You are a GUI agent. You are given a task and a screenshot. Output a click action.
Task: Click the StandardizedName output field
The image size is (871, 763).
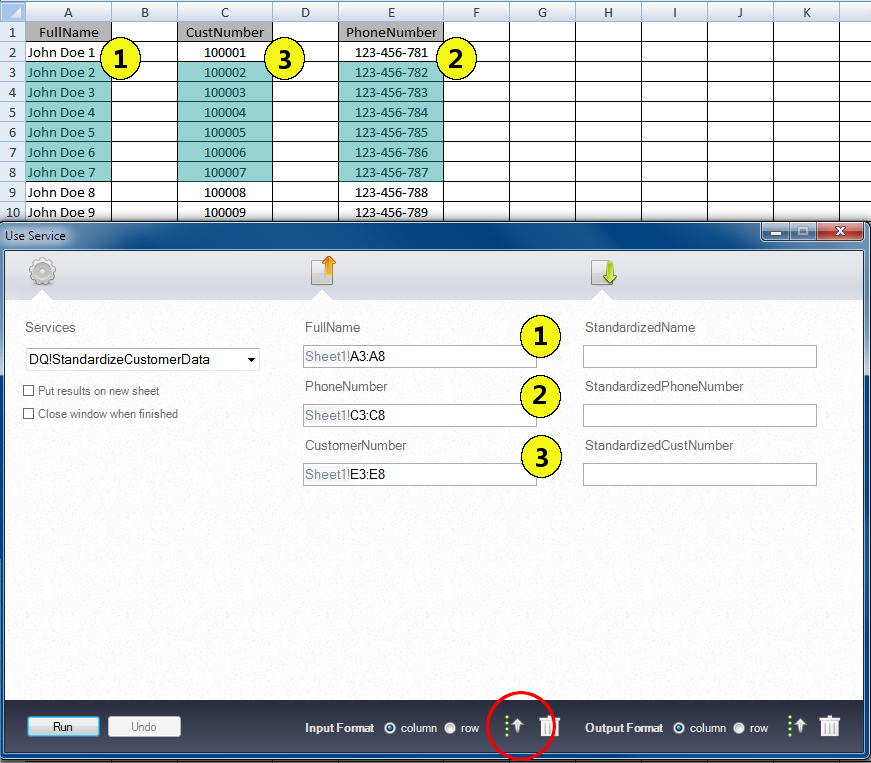coord(699,357)
